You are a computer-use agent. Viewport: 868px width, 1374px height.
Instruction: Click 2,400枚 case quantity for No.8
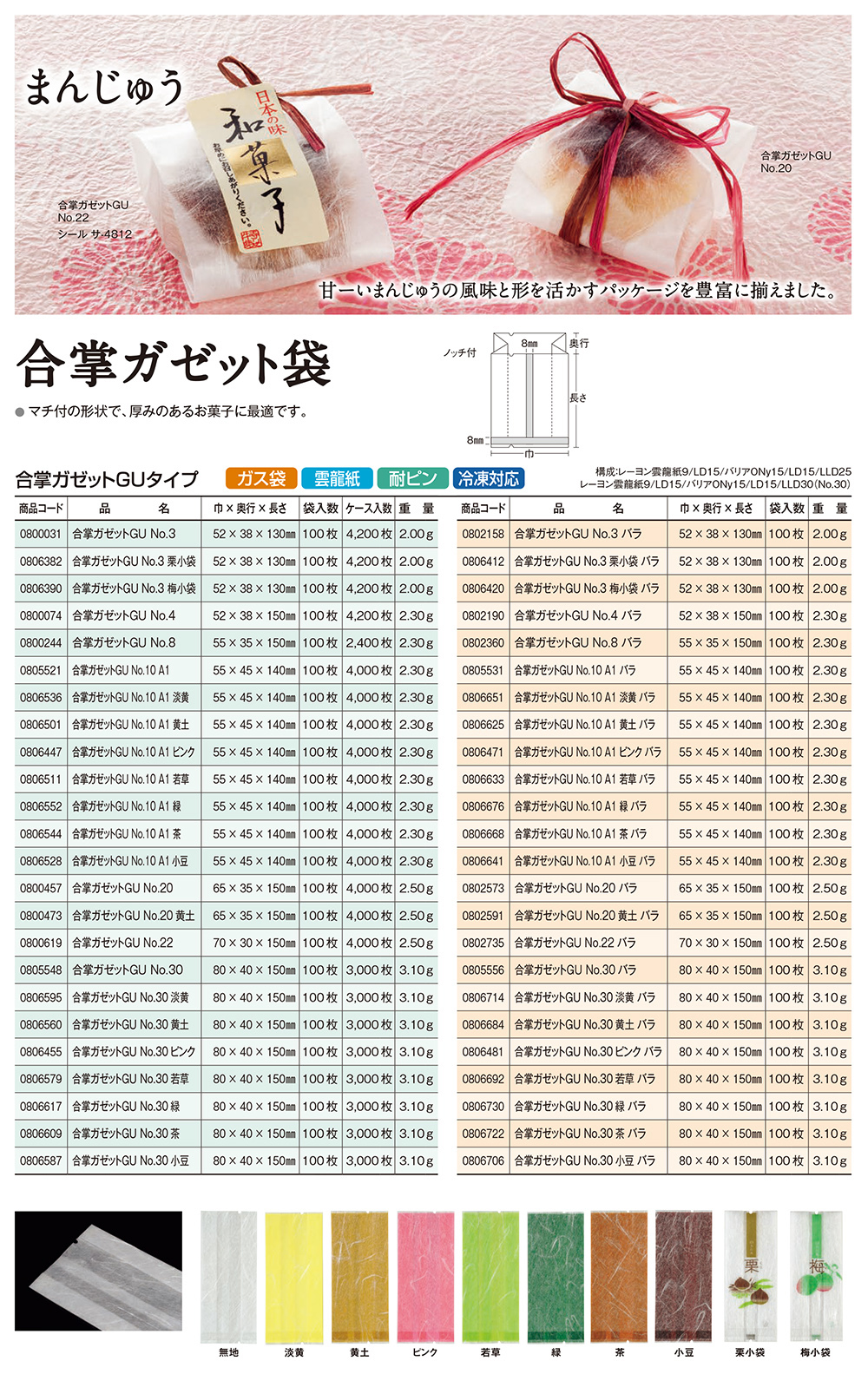point(369,643)
